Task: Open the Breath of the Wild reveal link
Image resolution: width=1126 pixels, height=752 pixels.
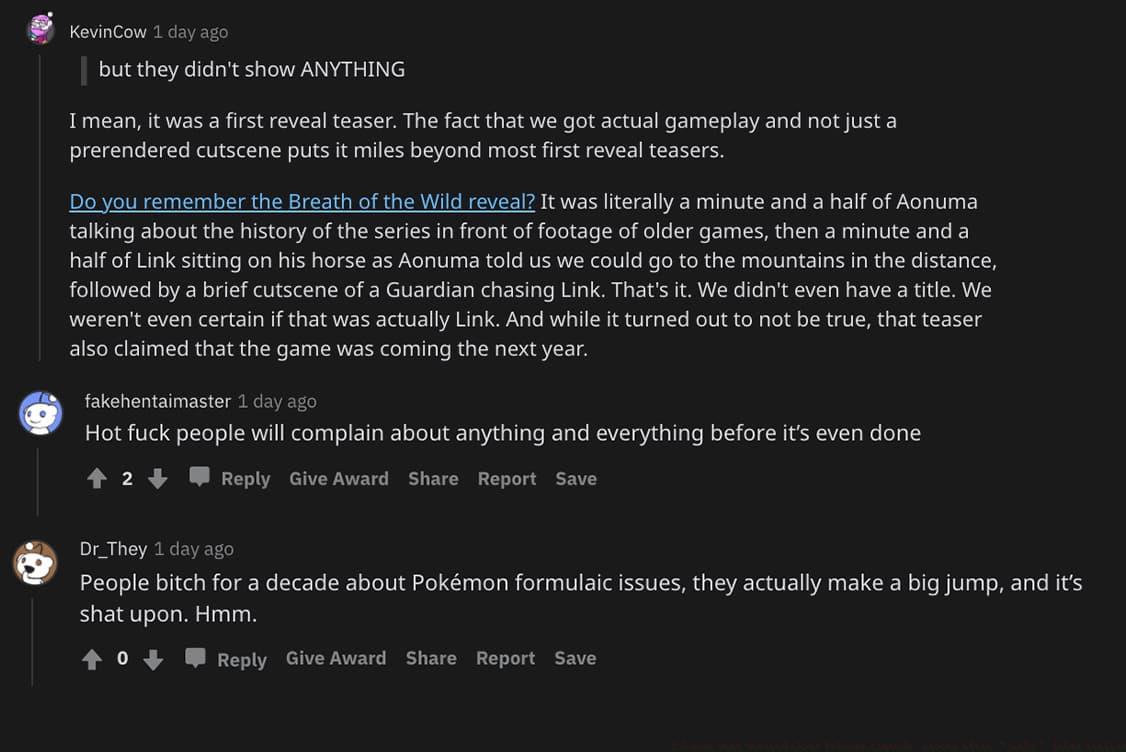Action: pos(302,201)
